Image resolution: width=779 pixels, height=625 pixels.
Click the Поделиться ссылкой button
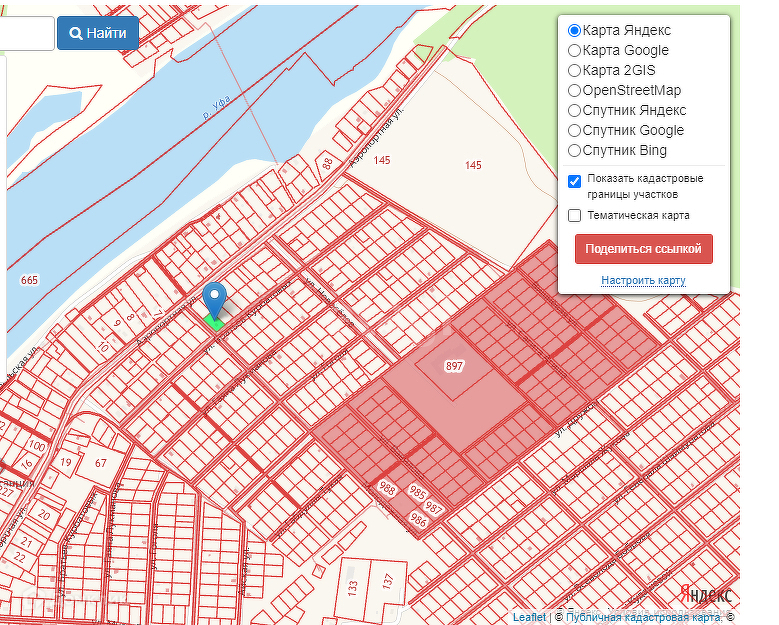[x=643, y=249]
